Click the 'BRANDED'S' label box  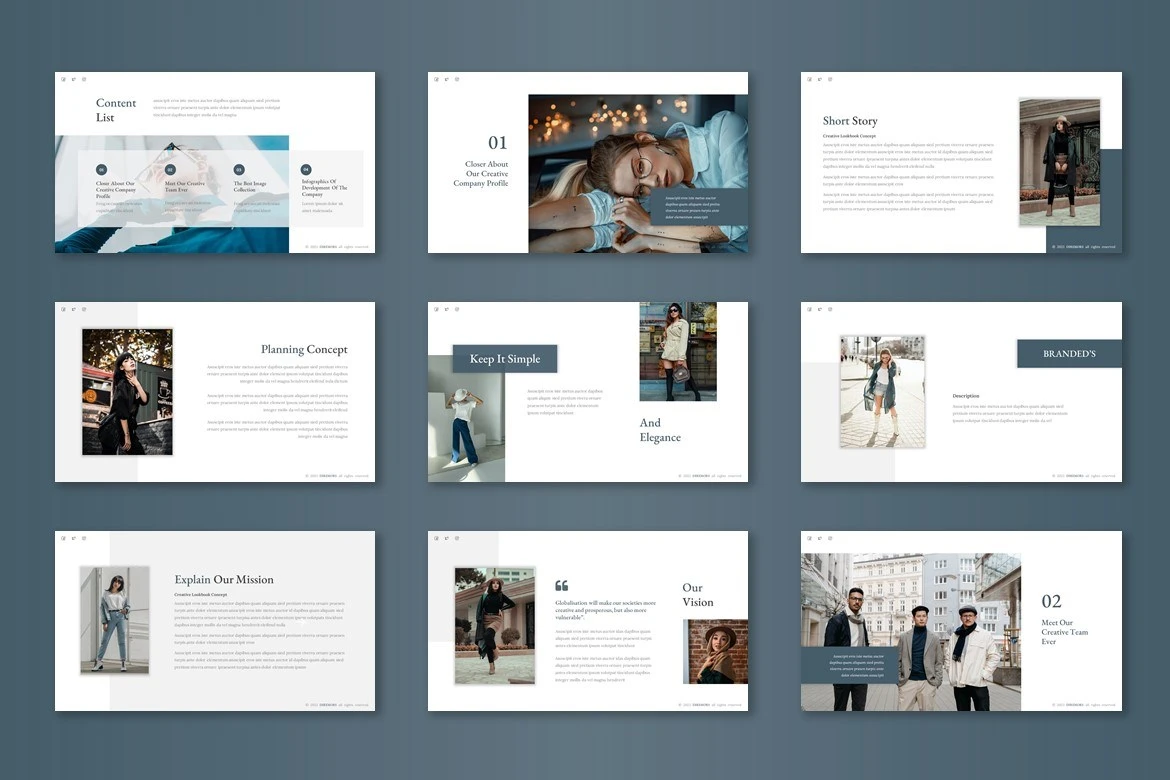1069,354
